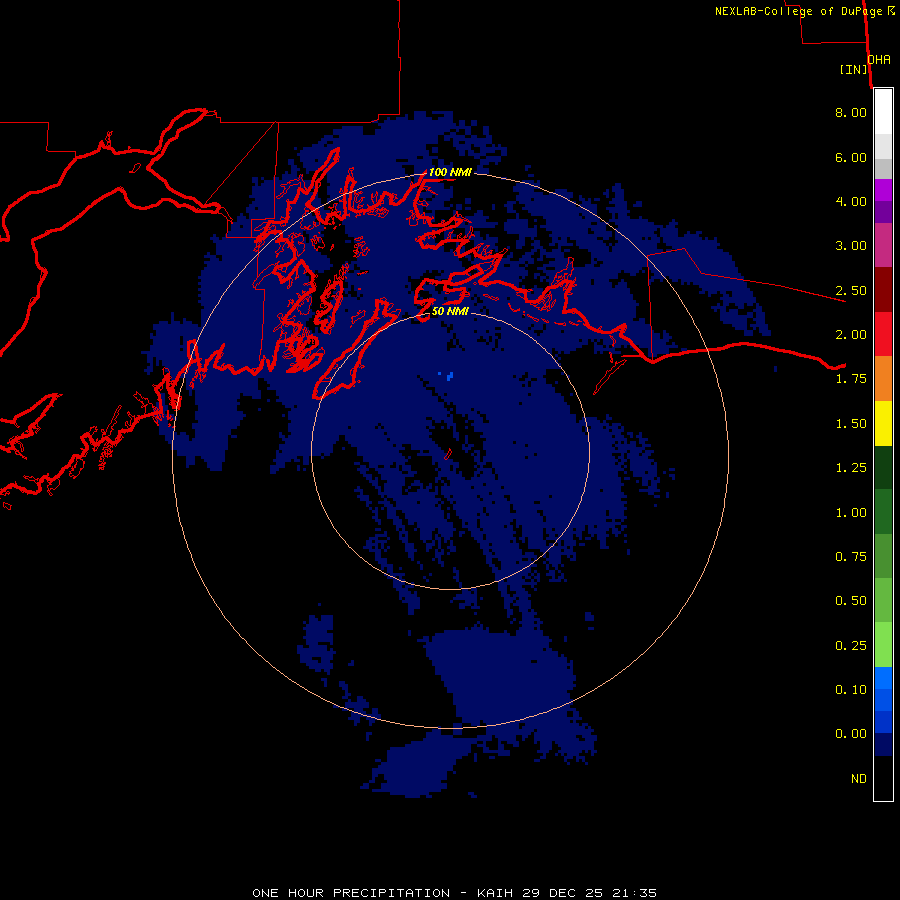Image resolution: width=900 pixels, height=900 pixels.
Task: Click the 6.00 legend value
Action: click(851, 157)
